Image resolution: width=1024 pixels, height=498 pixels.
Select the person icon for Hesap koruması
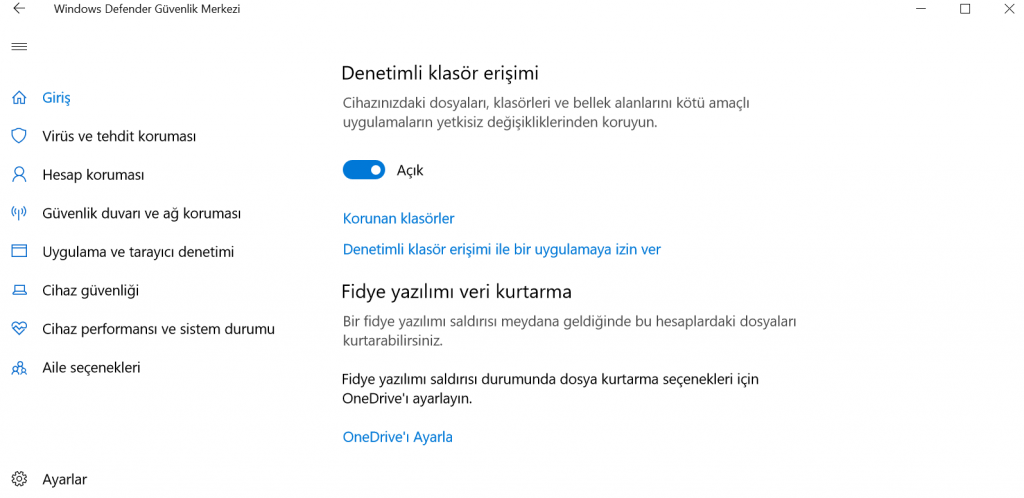point(19,175)
